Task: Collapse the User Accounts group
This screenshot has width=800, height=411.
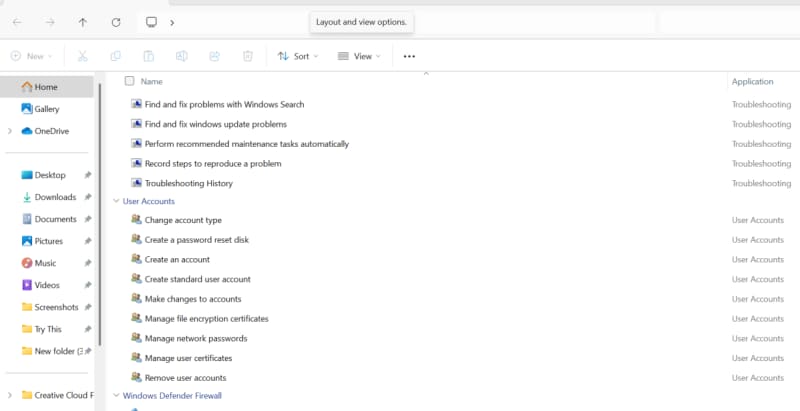Action: pyautogui.click(x=115, y=201)
